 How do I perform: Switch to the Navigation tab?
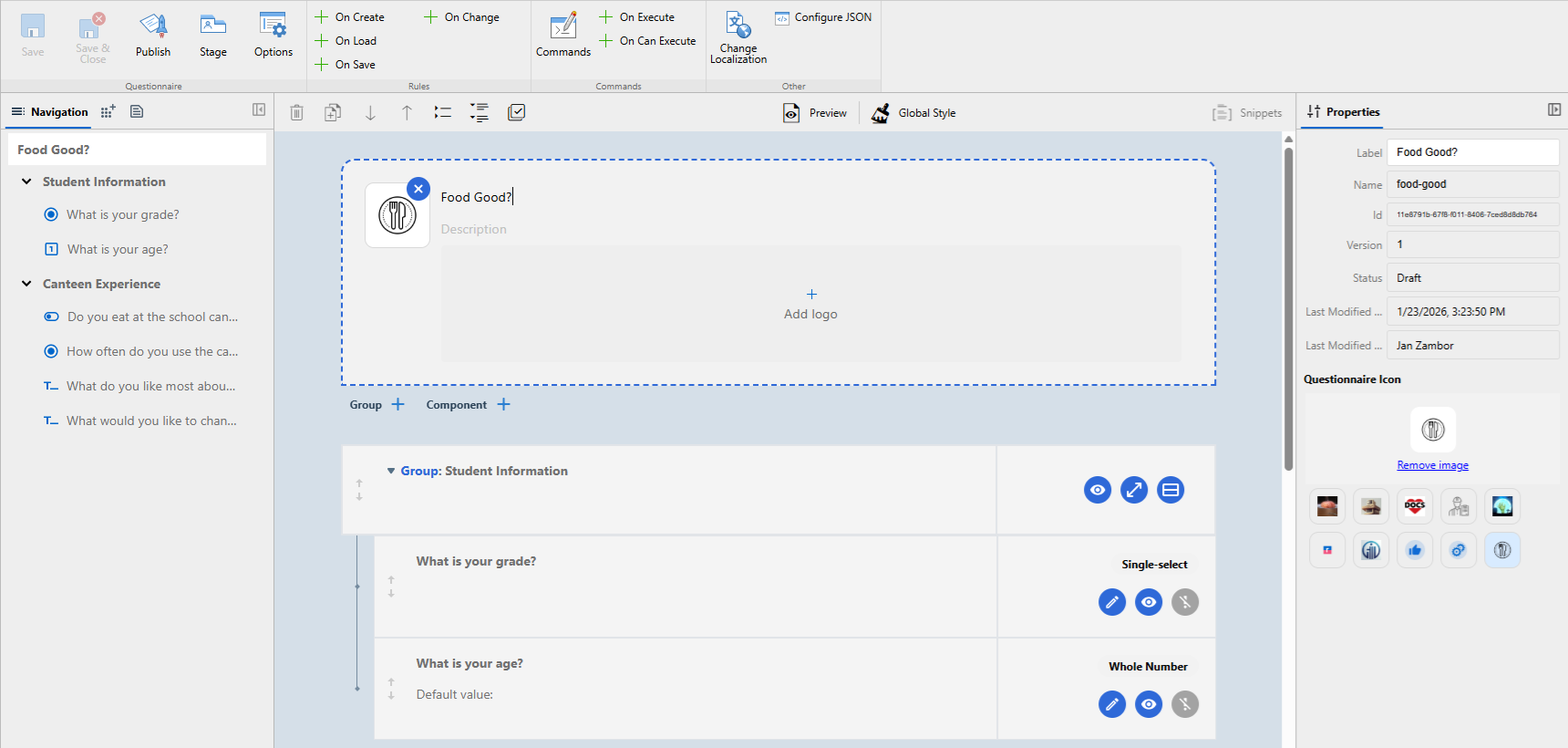pyautogui.click(x=50, y=112)
